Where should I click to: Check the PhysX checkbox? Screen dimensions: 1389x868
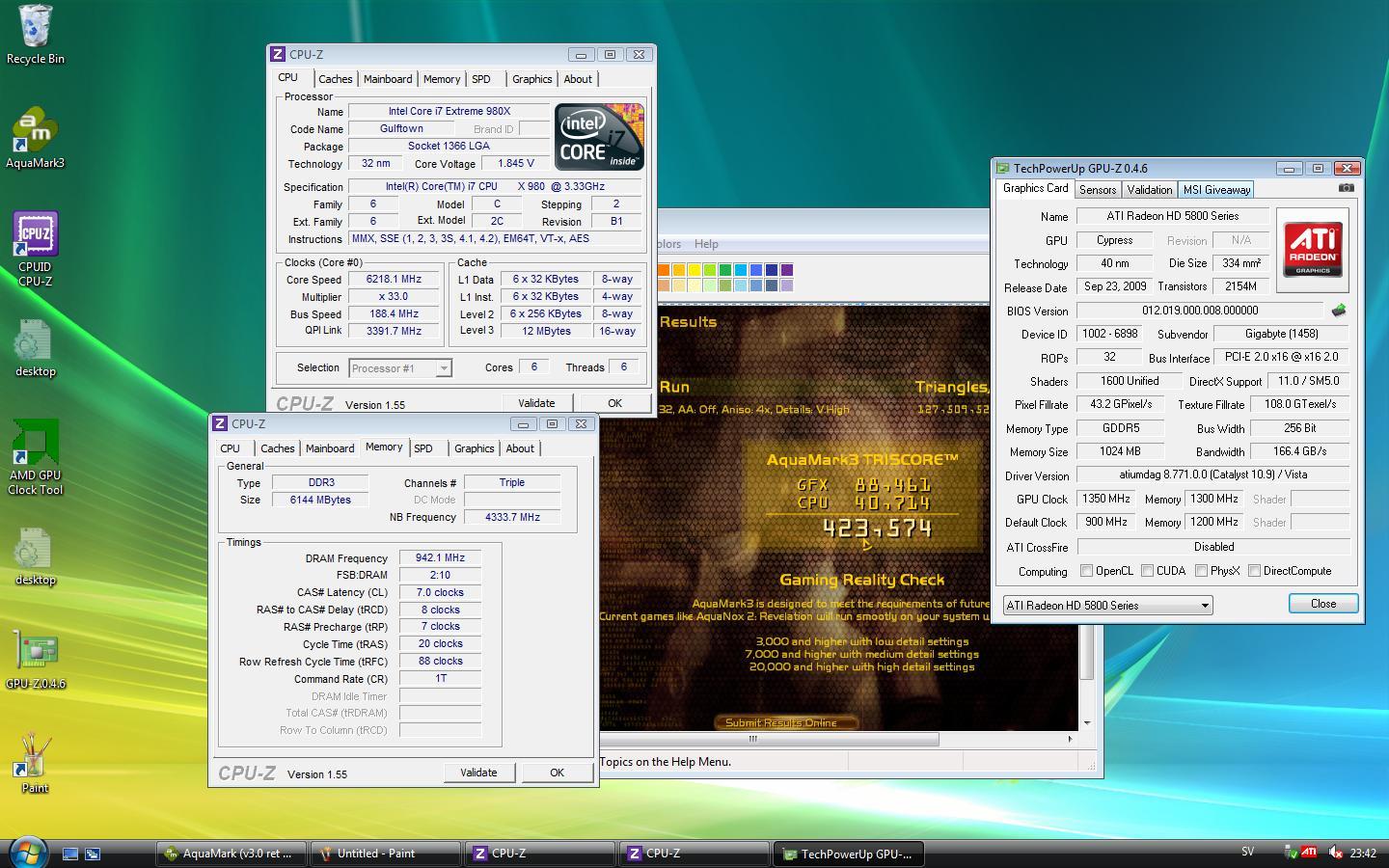(1201, 571)
